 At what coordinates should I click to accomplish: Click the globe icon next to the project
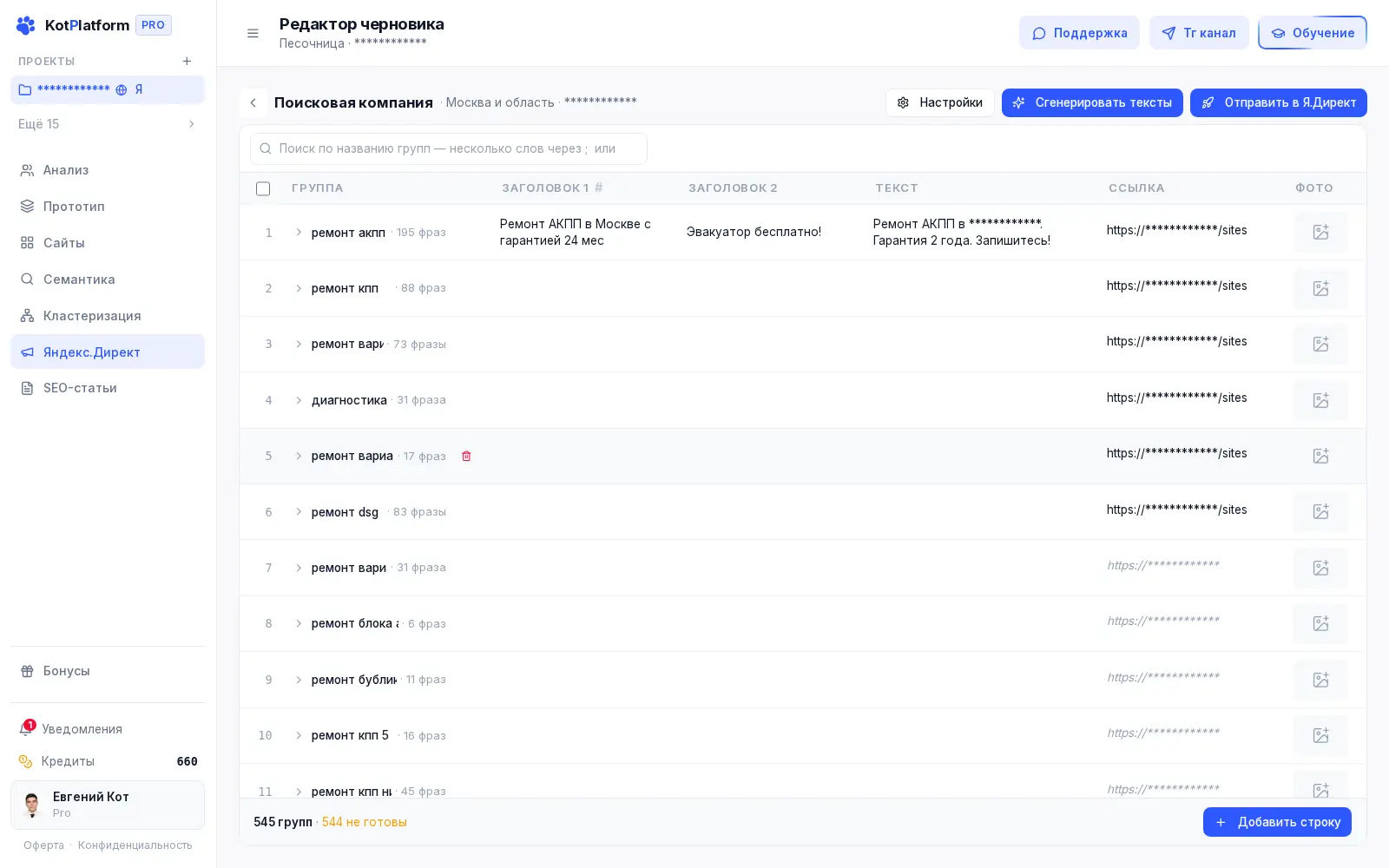tap(122, 89)
